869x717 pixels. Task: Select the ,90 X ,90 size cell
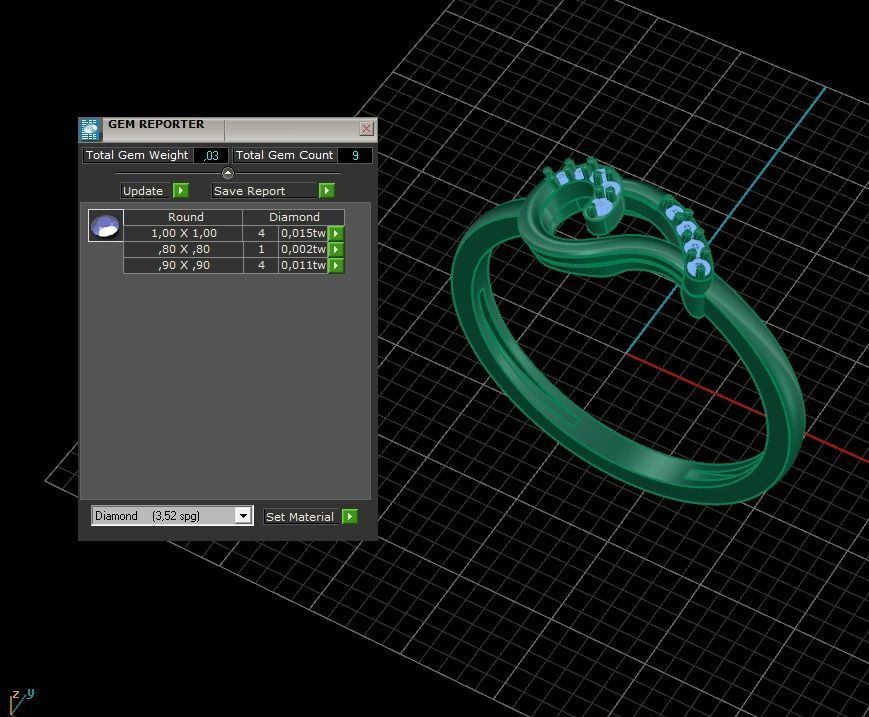click(x=183, y=265)
